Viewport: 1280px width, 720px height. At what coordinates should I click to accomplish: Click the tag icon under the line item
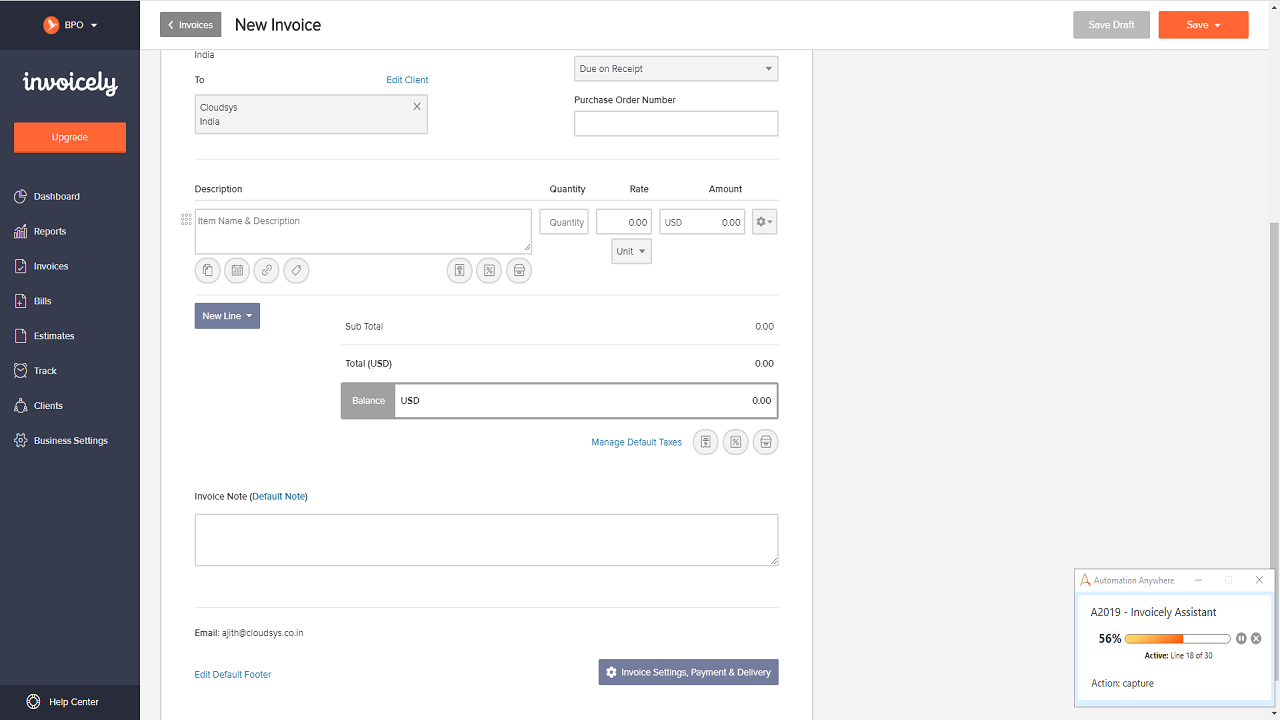[296, 270]
